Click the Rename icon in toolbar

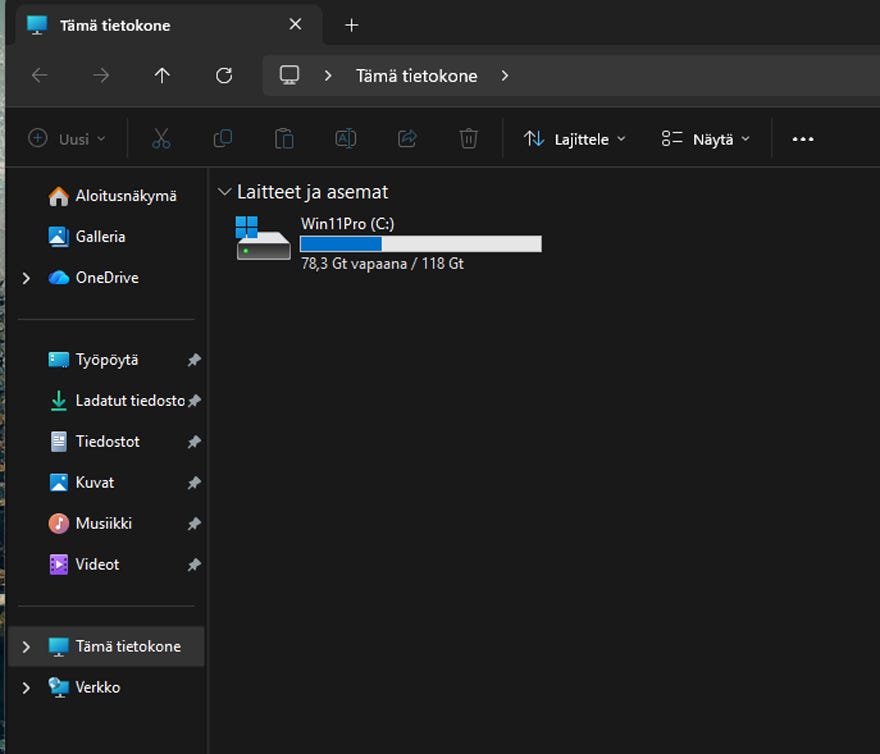pyautogui.click(x=346, y=139)
